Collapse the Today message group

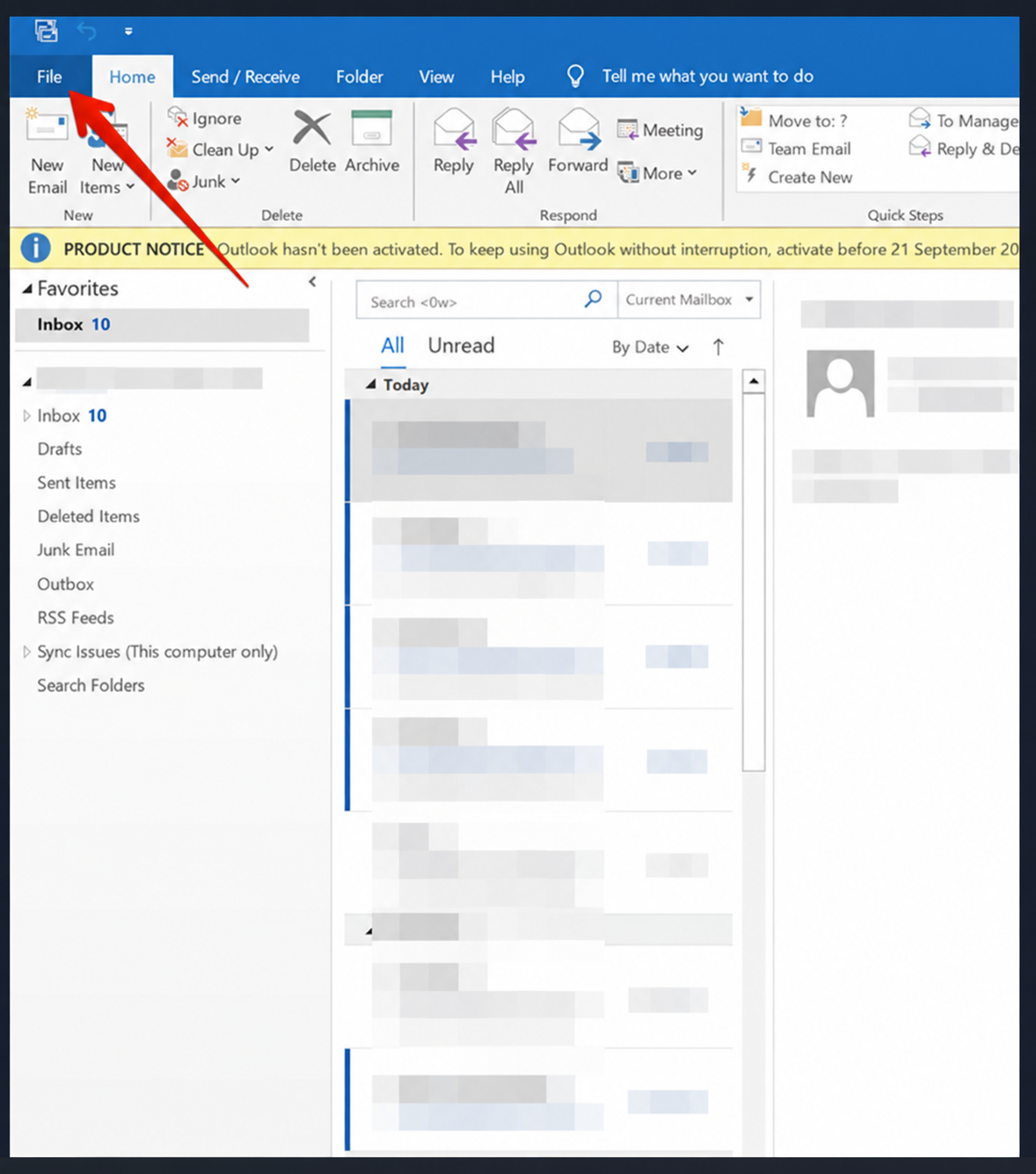tap(370, 384)
